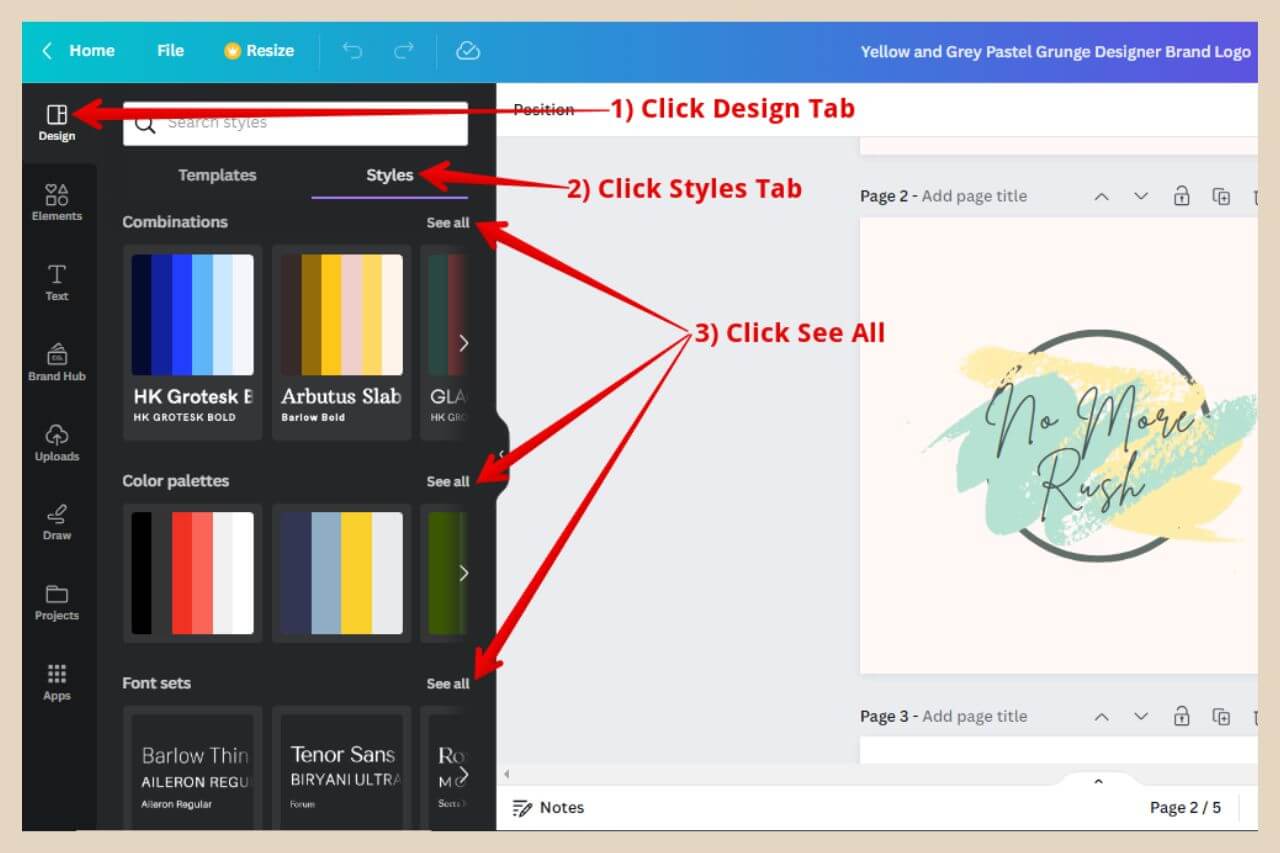Apply the HK Grotesk blue combination
Viewport: 1280px width, 853px height.
[x=192, y=342]
